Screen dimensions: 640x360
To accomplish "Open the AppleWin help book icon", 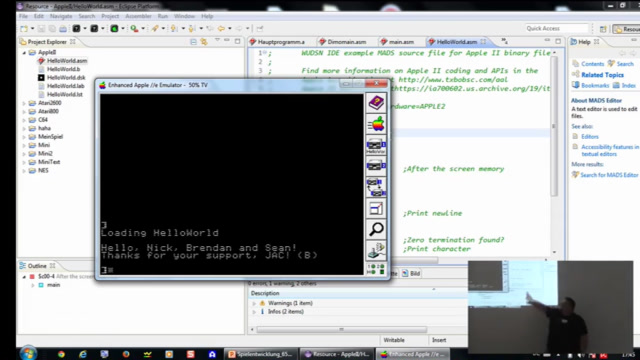I will click(x=376, y=103).
